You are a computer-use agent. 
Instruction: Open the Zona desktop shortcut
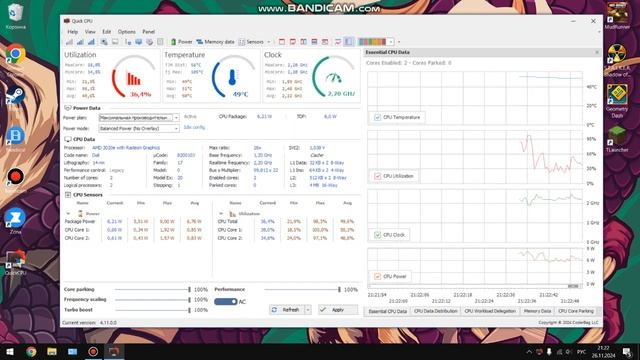pyautogui.click(x=15, y=221)
